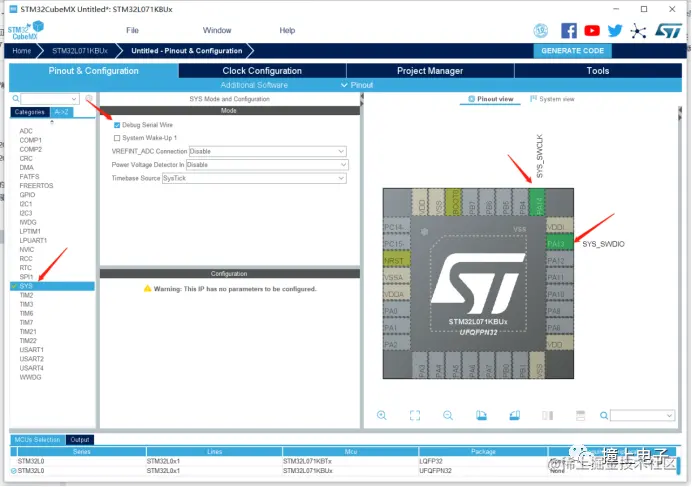Screen dimensions: 692x487
Task: Open the peripheral search combo box
Action: click(x=50, y=98)
